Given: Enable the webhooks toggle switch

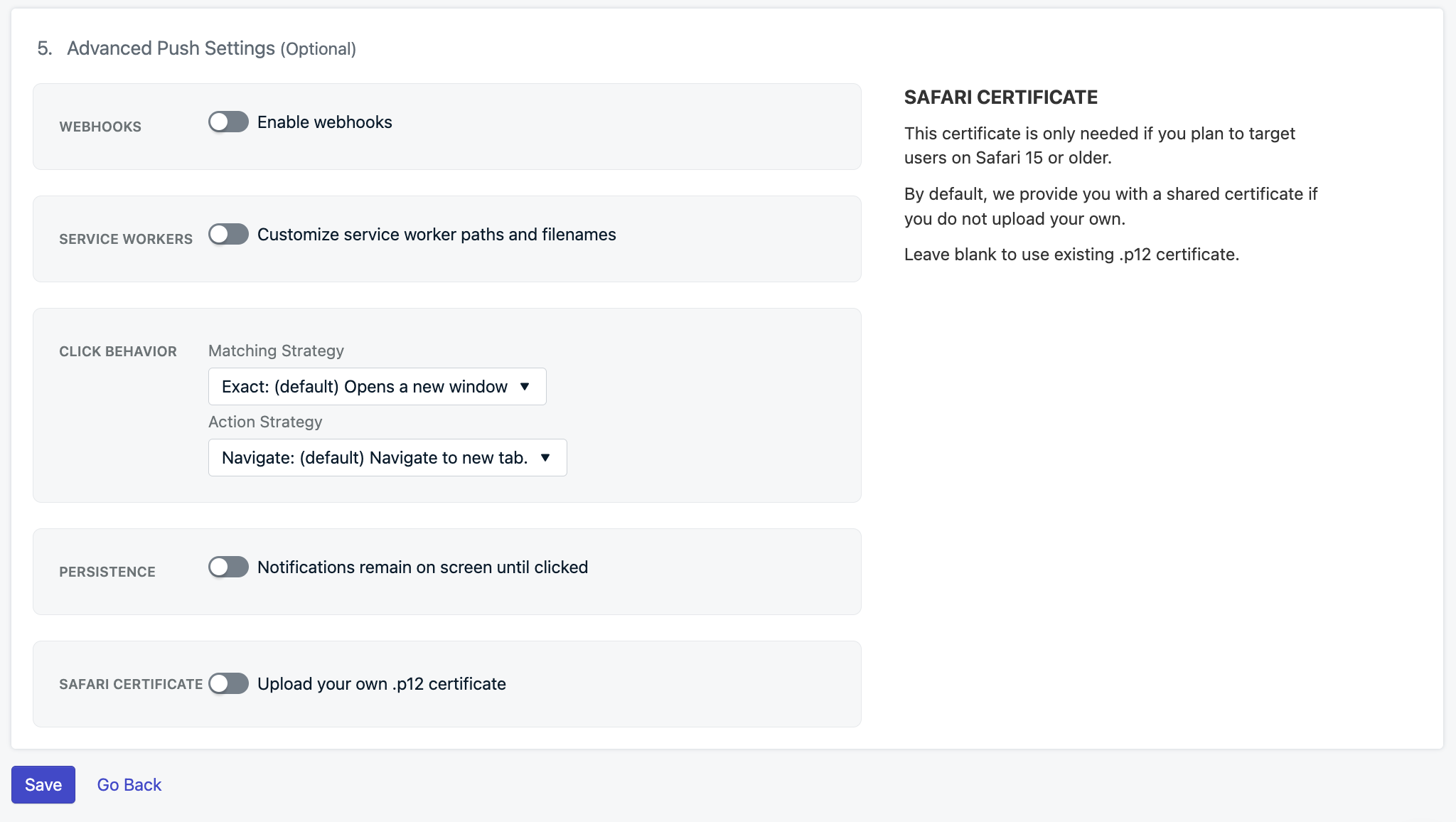Looking at the screenshot, I should pyautogui.click(x=228, y=122).
